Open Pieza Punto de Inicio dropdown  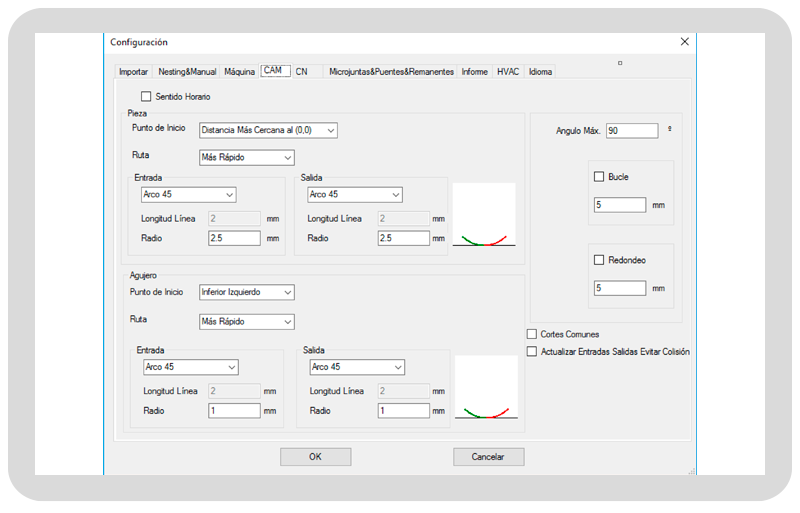268,130
